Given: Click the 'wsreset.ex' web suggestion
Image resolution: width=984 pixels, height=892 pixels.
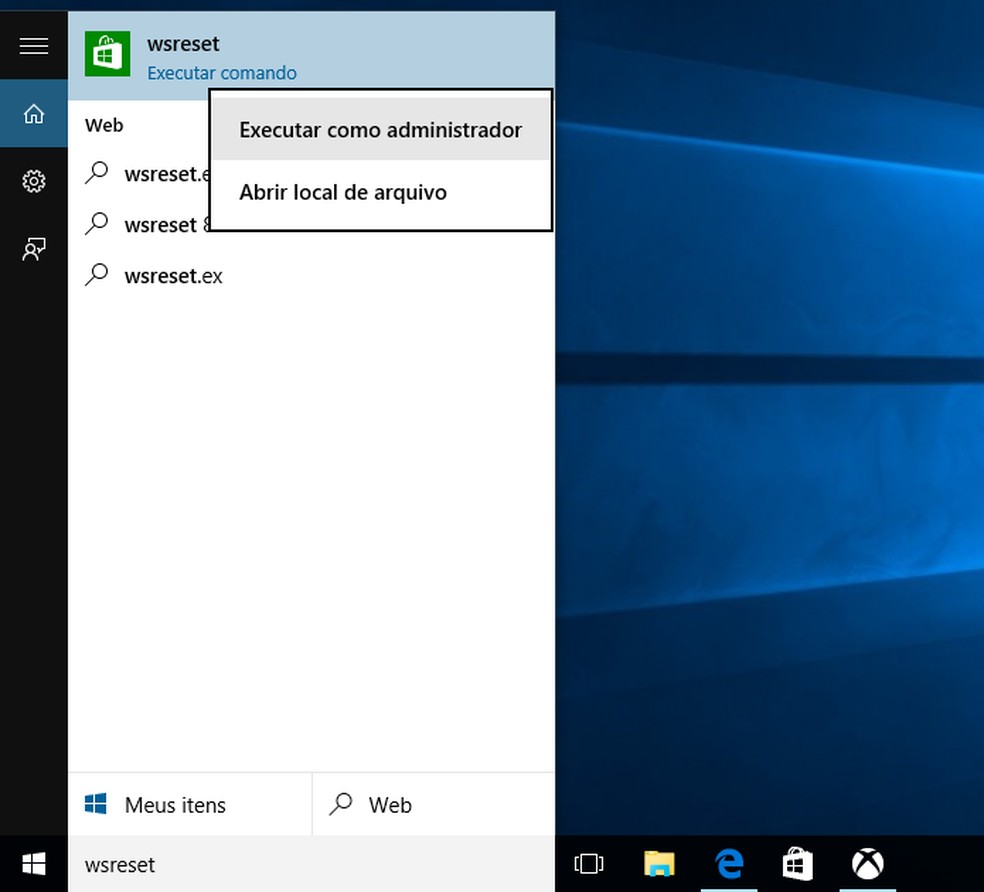Looking at the screenshot, I should pos(172,276).
